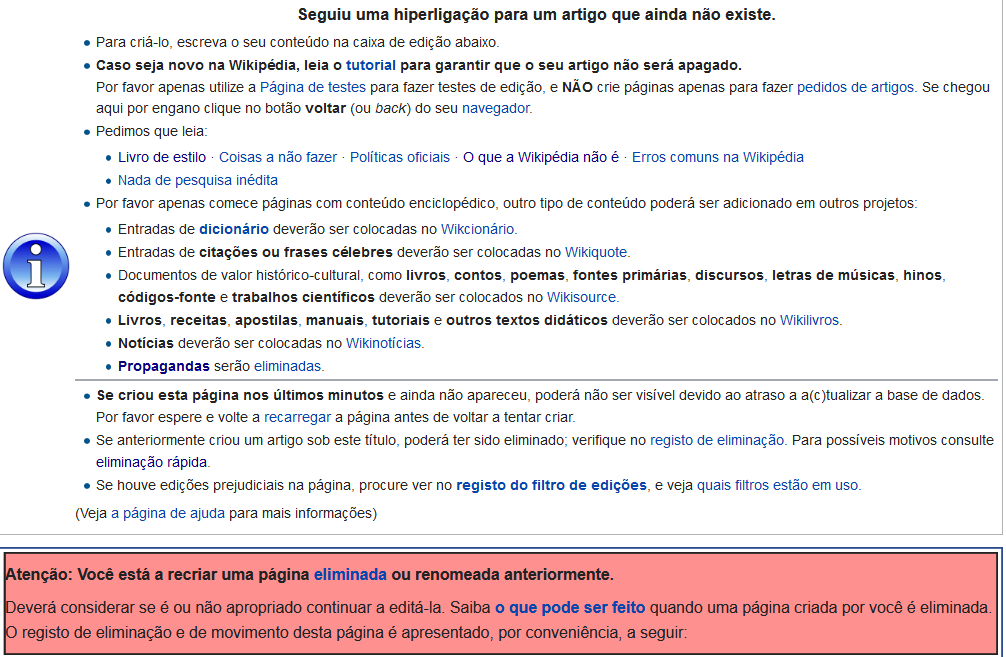Click heading Seguiu uma hiperligação para um artigo
This screenshot has height=657, width=1006.
click(536, 15)
